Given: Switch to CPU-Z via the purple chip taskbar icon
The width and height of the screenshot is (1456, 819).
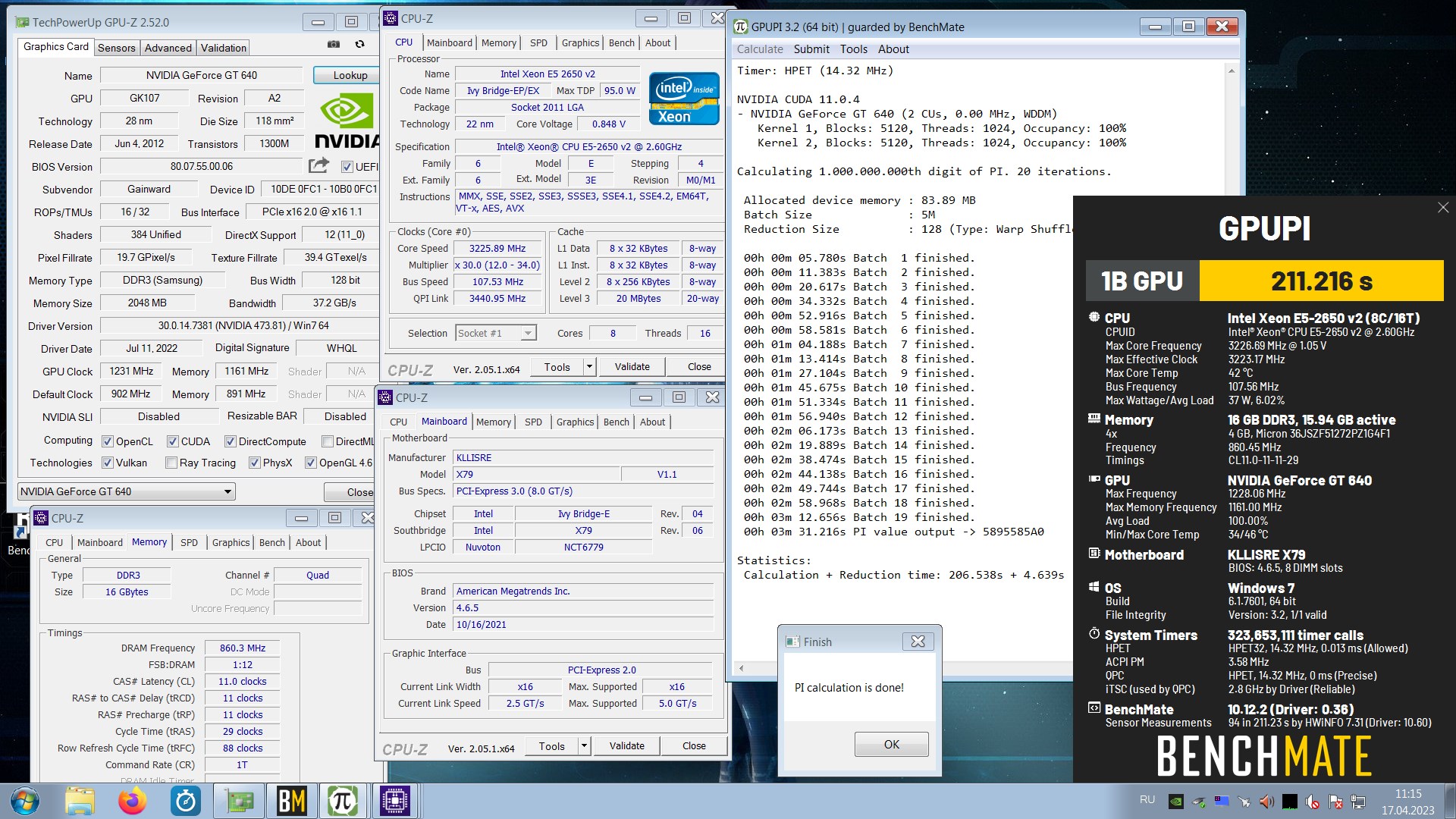Looking at the screenshot, I should tap(395, 801).
